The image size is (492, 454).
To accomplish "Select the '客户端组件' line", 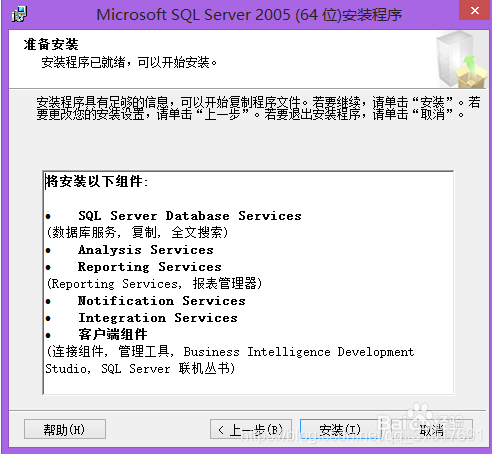I will [x=113, y=334].
